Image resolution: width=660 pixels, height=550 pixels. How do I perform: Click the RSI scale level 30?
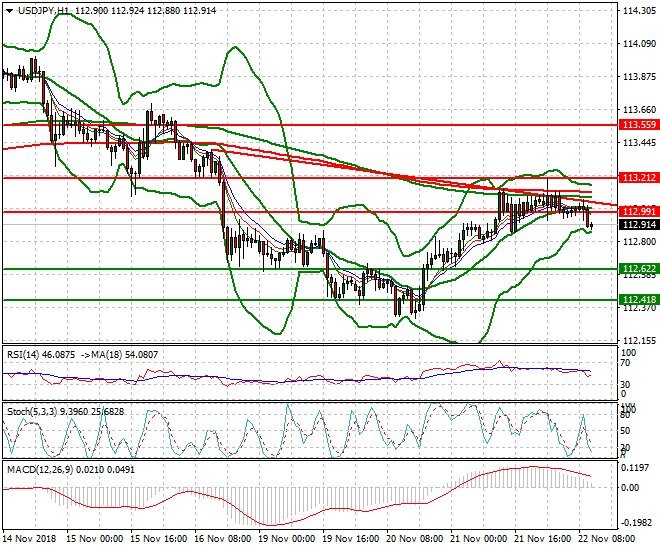627,385
